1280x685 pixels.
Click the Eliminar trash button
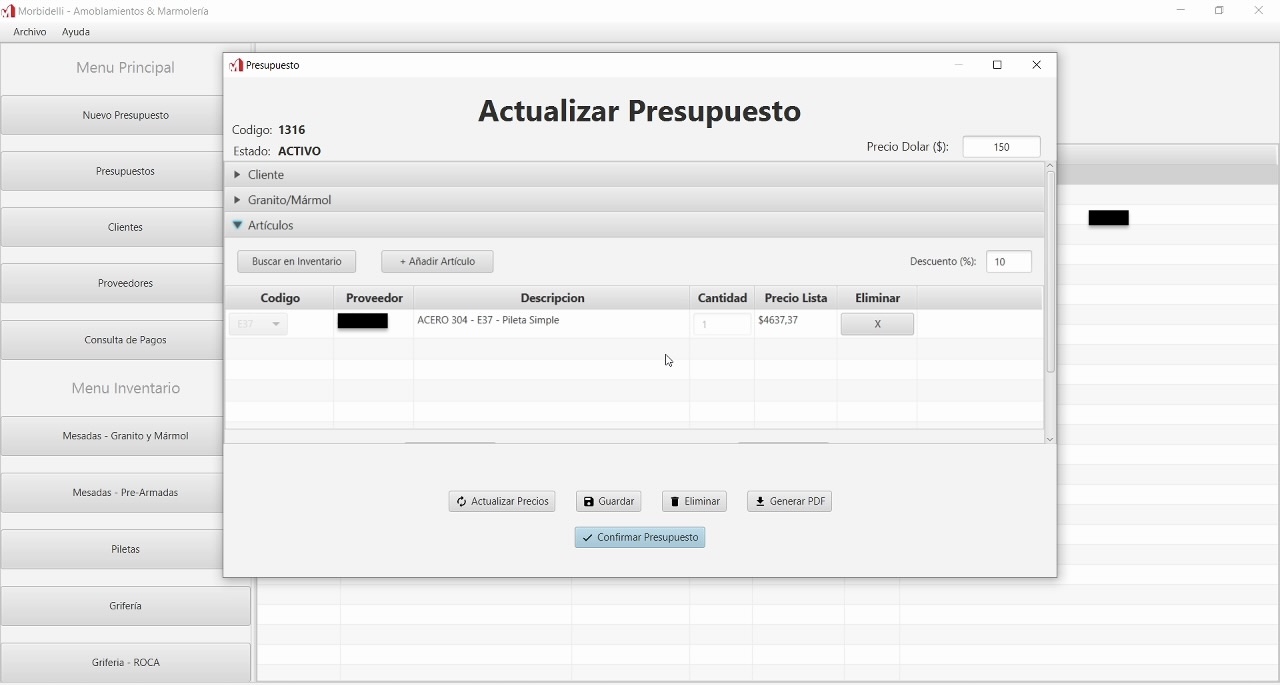[x=694, y=502]
